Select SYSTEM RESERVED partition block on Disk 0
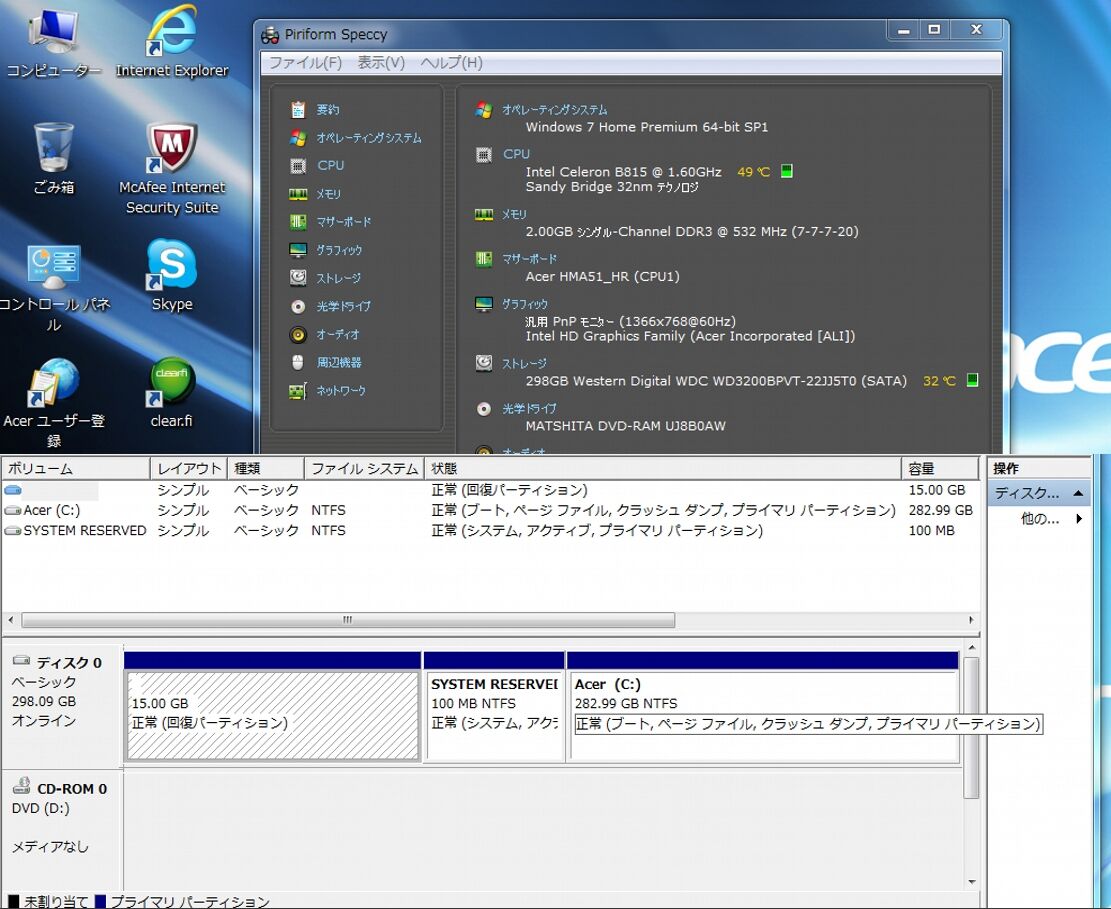Viewport: 1111px width, 909px height. [494, 707]
